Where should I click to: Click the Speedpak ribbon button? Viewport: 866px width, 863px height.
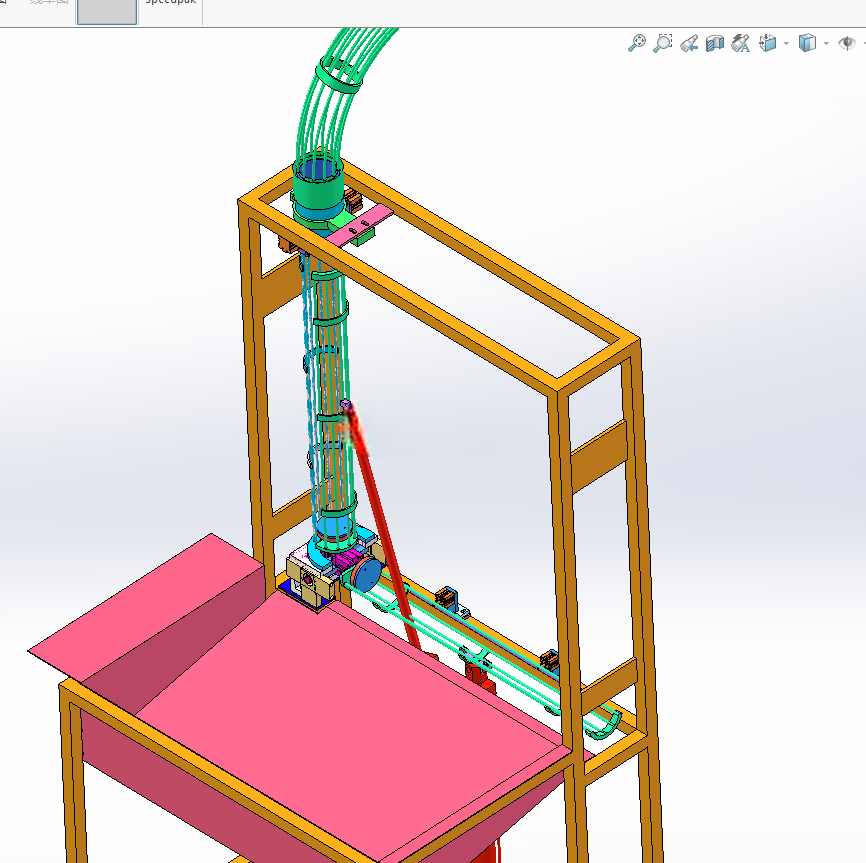pyautogui.click(x=170, y=10)
